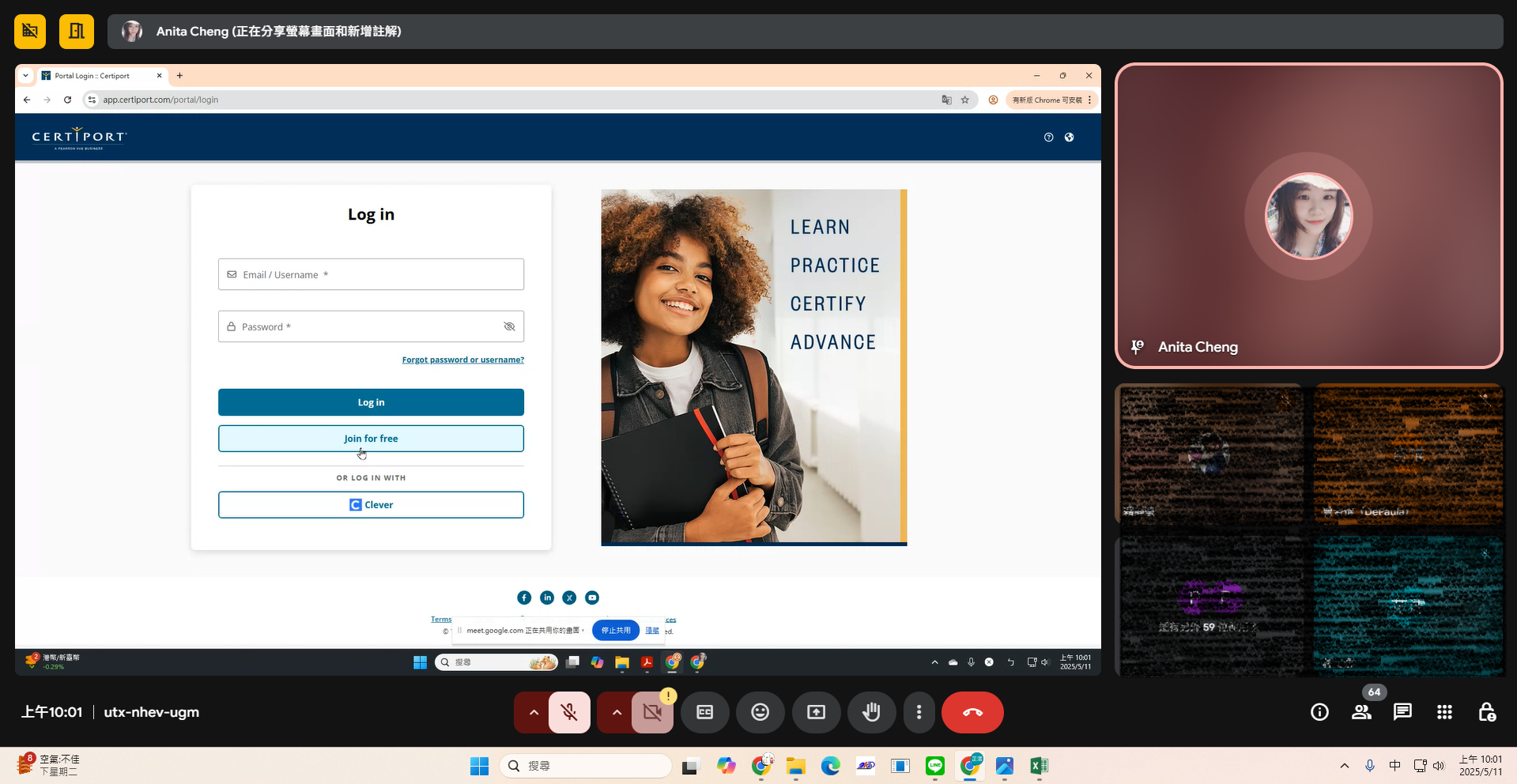Reveal the password with the eye toggle
The image size is (1517, 784).
[x=508, y=326]
